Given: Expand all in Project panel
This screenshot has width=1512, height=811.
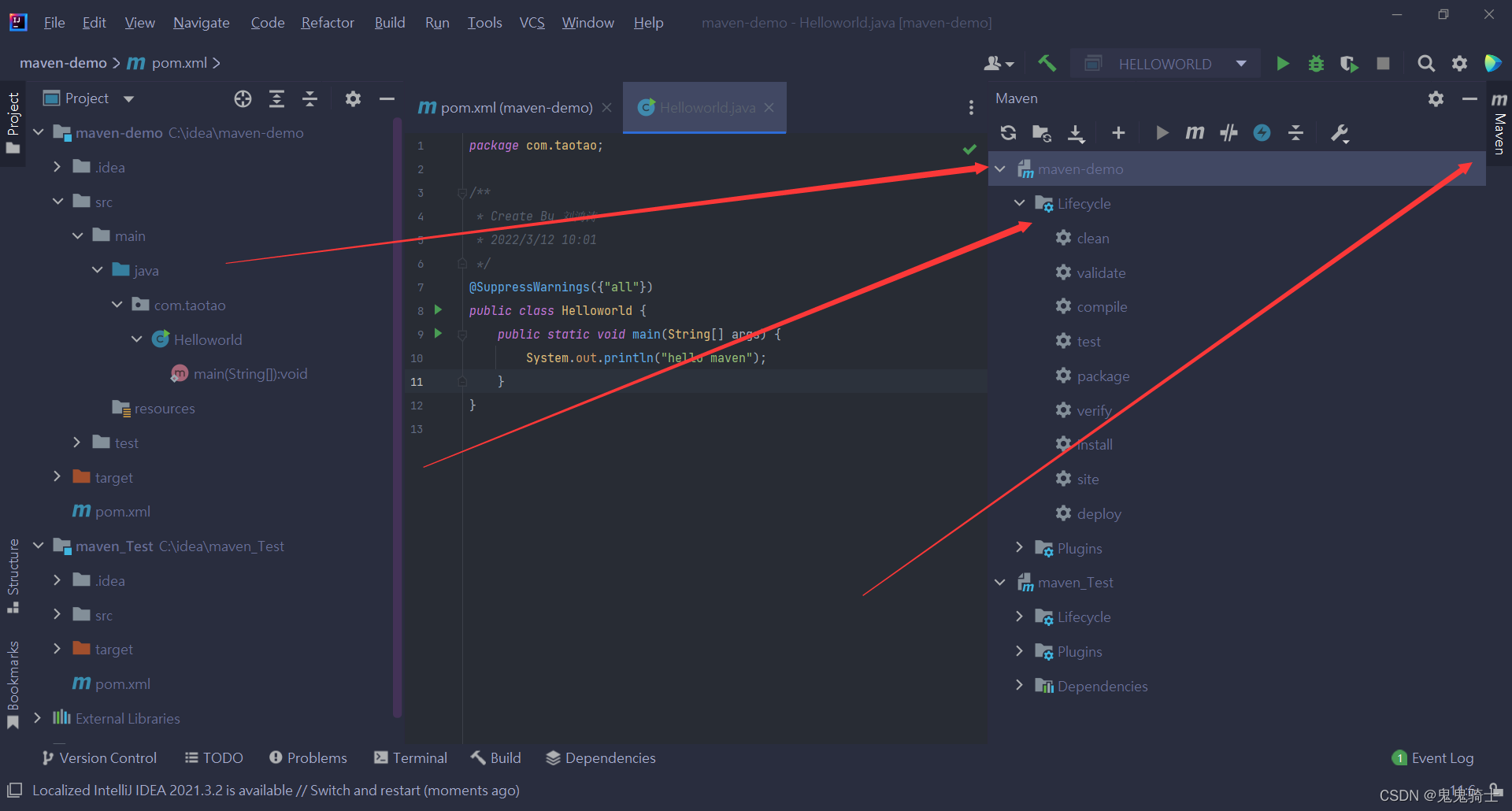Looking at the screenshot, I should 276,98.
